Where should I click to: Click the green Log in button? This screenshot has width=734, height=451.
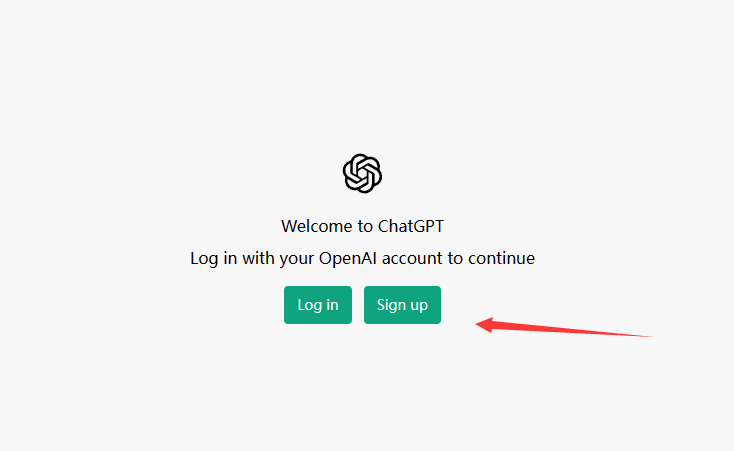pos(318,305)
